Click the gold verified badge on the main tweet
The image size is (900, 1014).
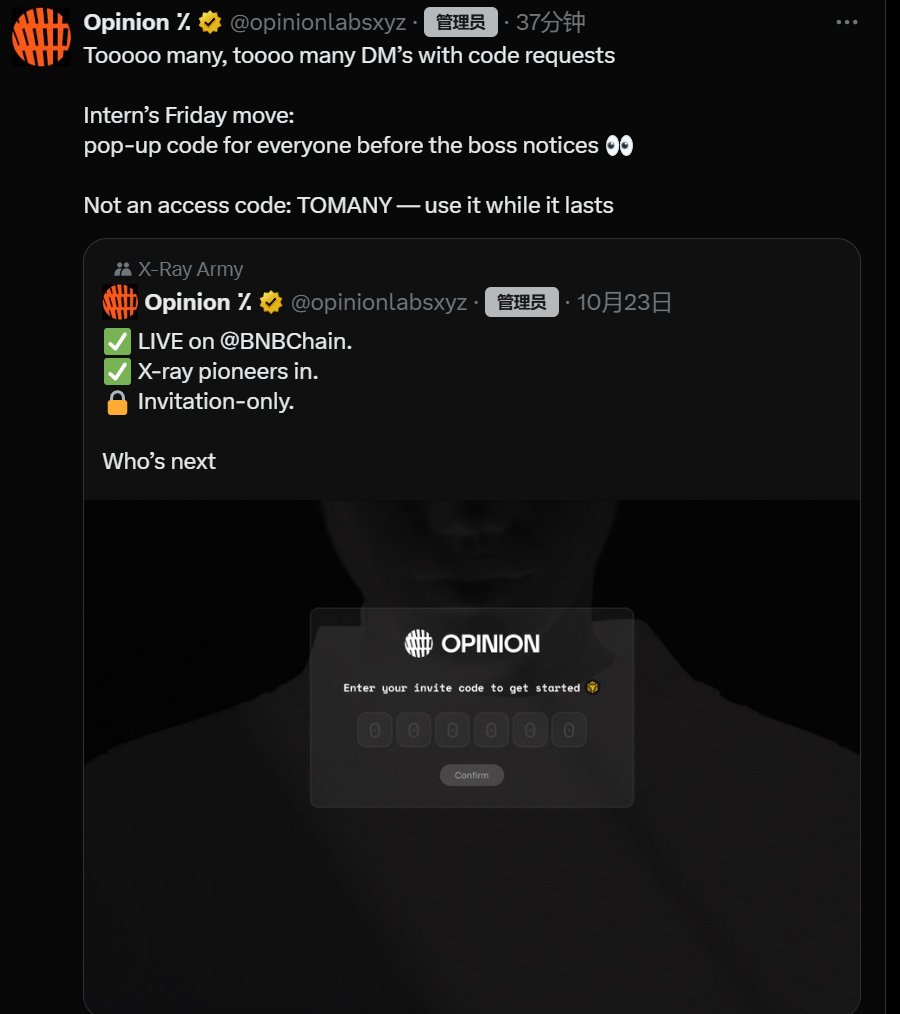click(x=209, y=23)
